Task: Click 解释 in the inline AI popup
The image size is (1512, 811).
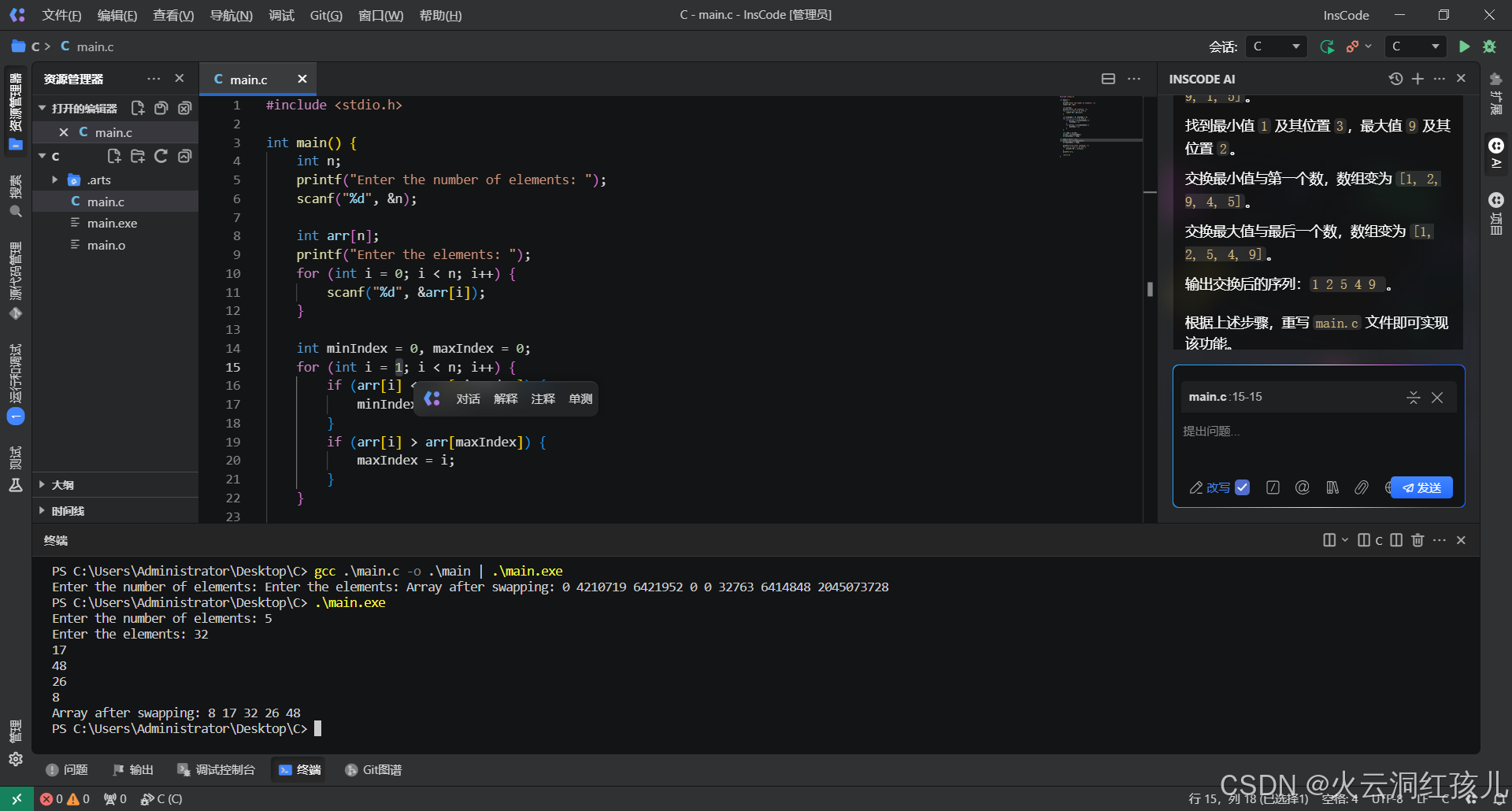Action: 506,399
